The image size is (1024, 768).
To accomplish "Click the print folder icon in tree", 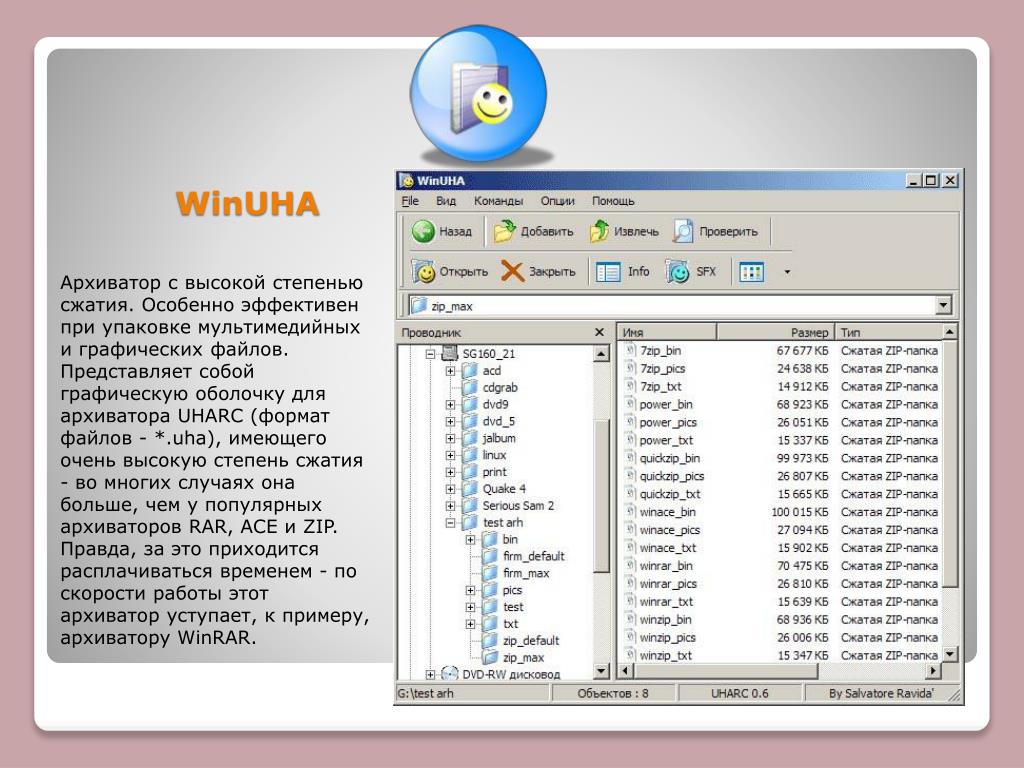I will pyautogui.click(x=470, y=472).
